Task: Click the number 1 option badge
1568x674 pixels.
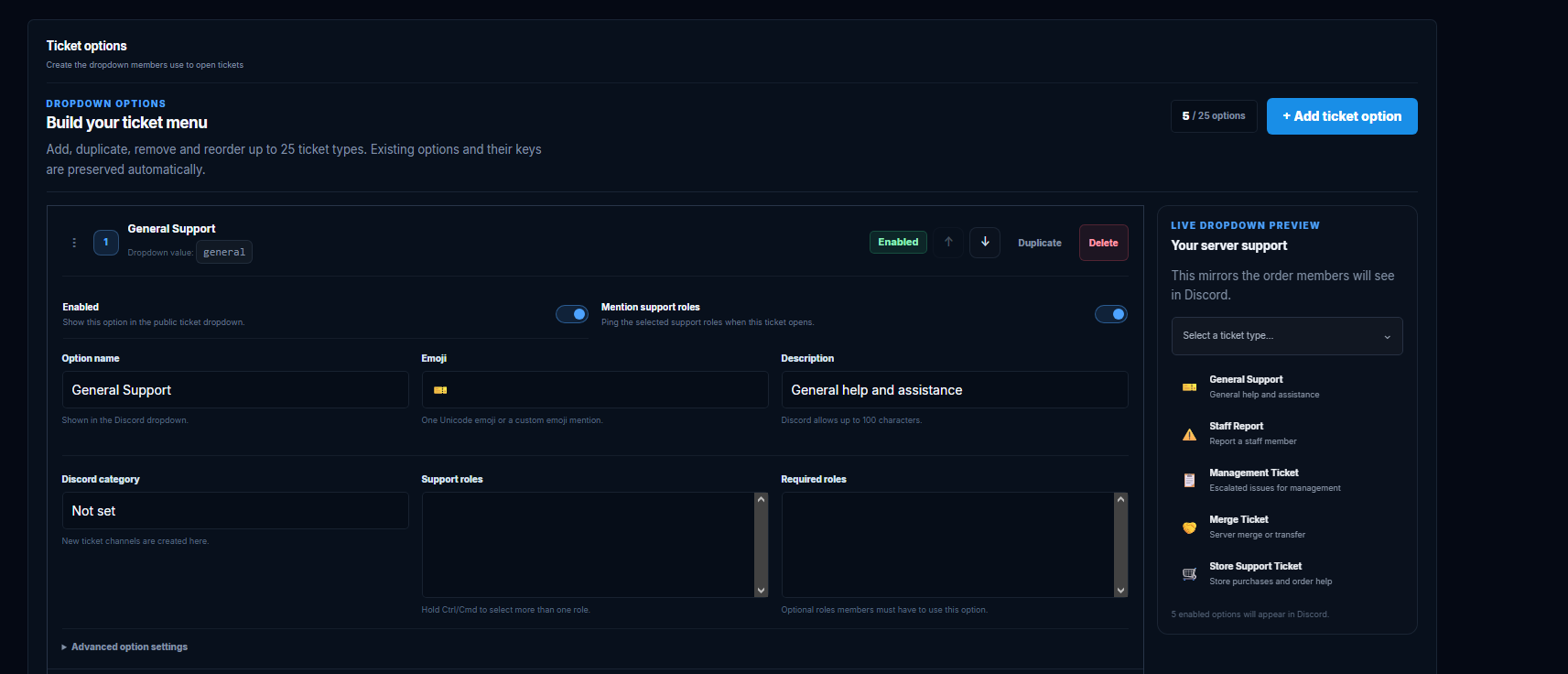Action: tap(106, 243)
